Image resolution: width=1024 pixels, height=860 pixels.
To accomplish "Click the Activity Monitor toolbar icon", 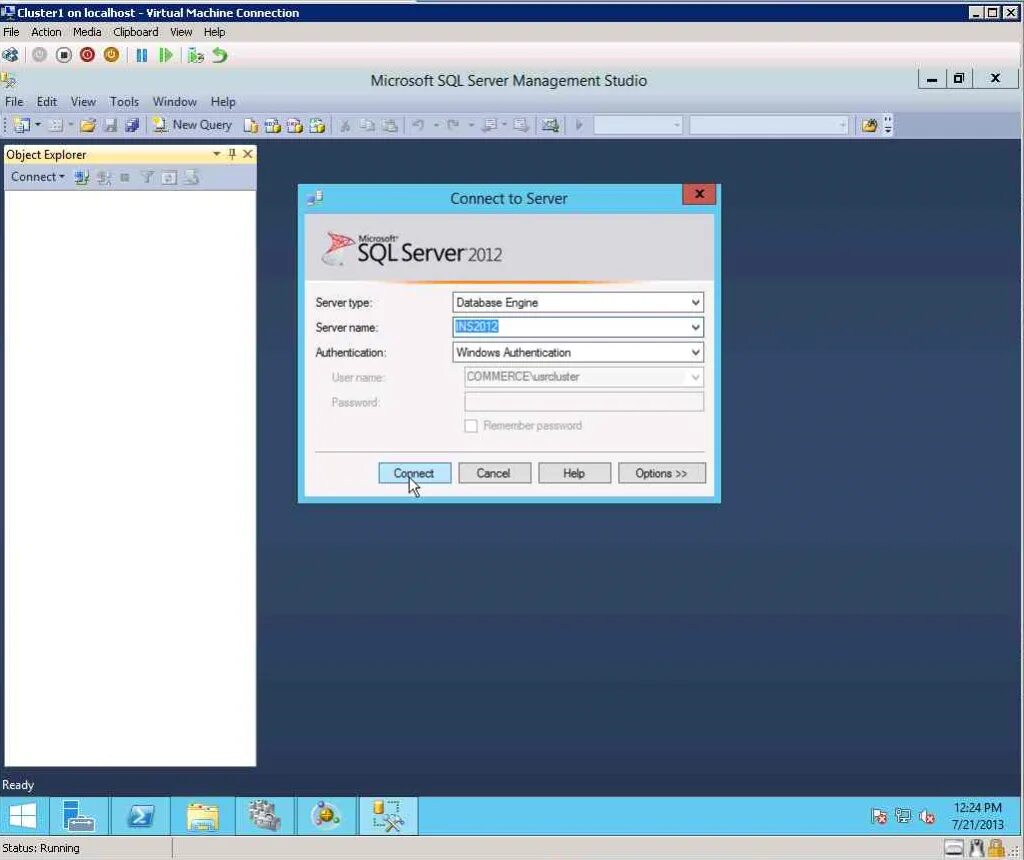I will tap(550, 125).
